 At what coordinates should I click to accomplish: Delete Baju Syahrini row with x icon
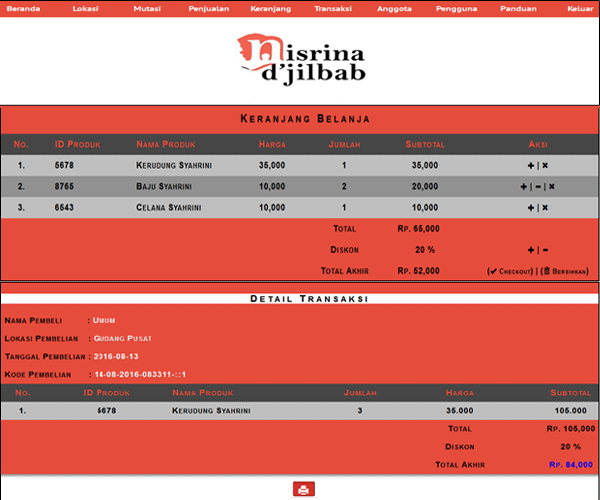coord(552,186)
